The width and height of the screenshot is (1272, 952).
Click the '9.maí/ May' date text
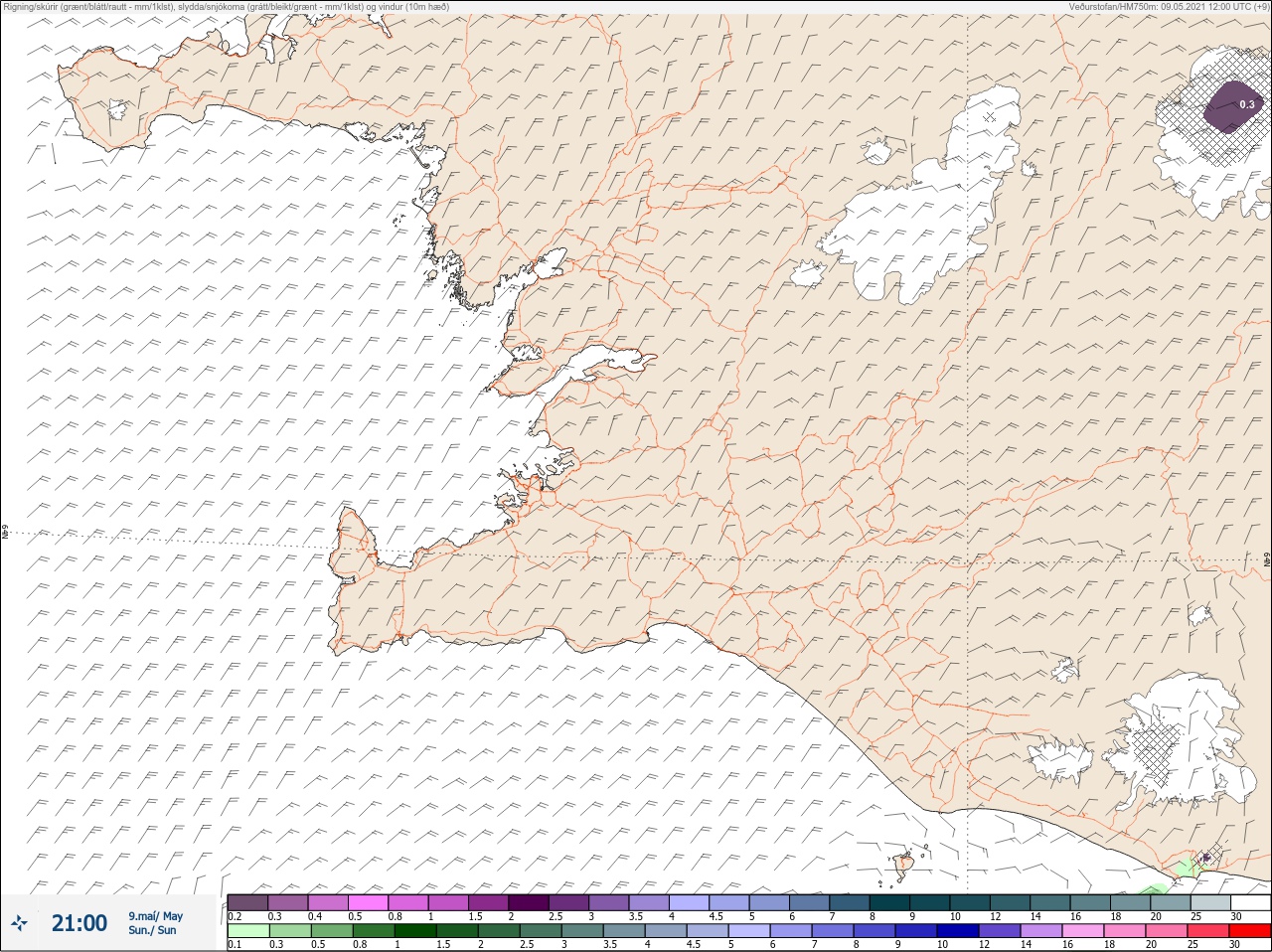[x=156, y=916]
